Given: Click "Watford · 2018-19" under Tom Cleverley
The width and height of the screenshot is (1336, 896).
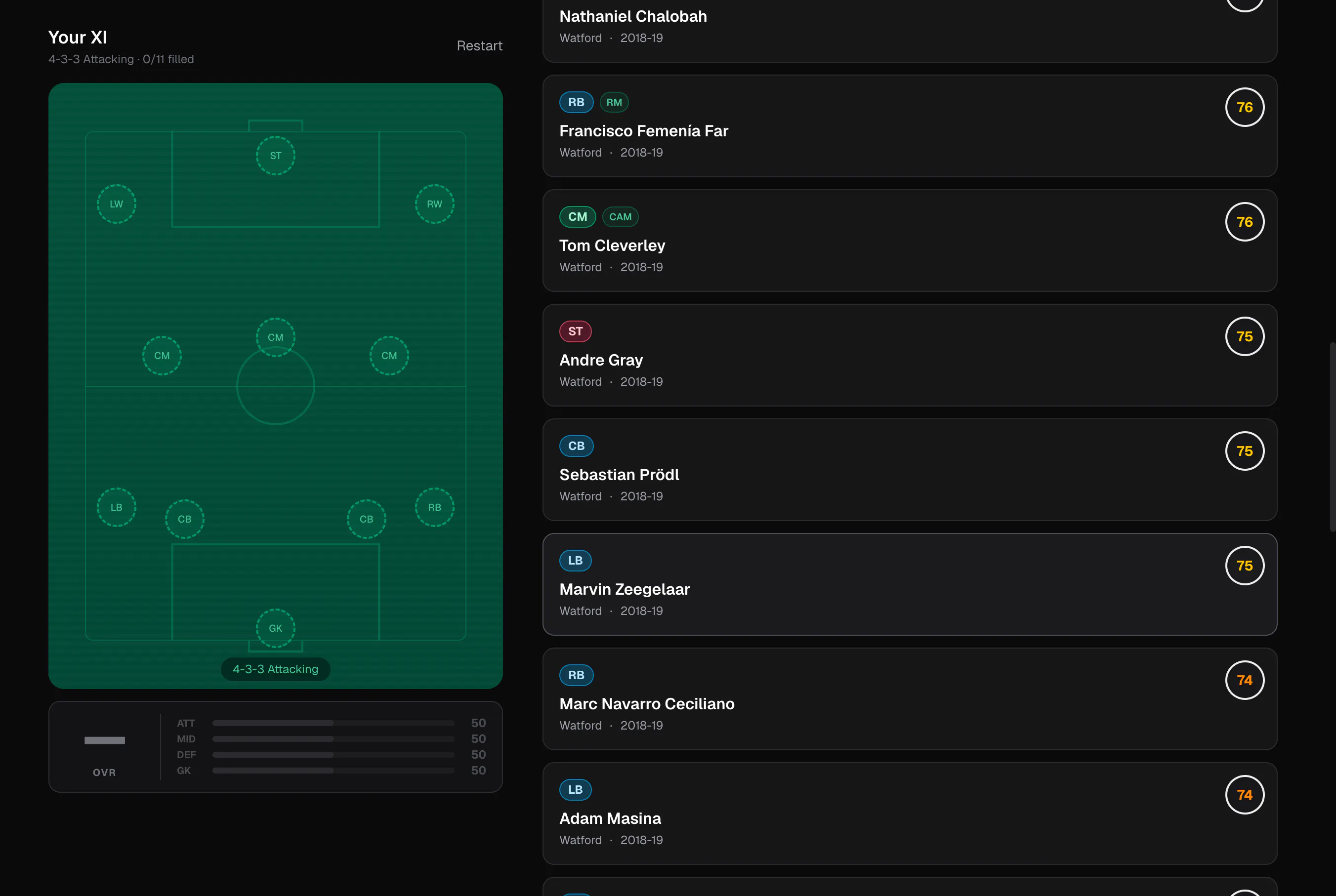Looking at the screenshot, I should (611, 267).
